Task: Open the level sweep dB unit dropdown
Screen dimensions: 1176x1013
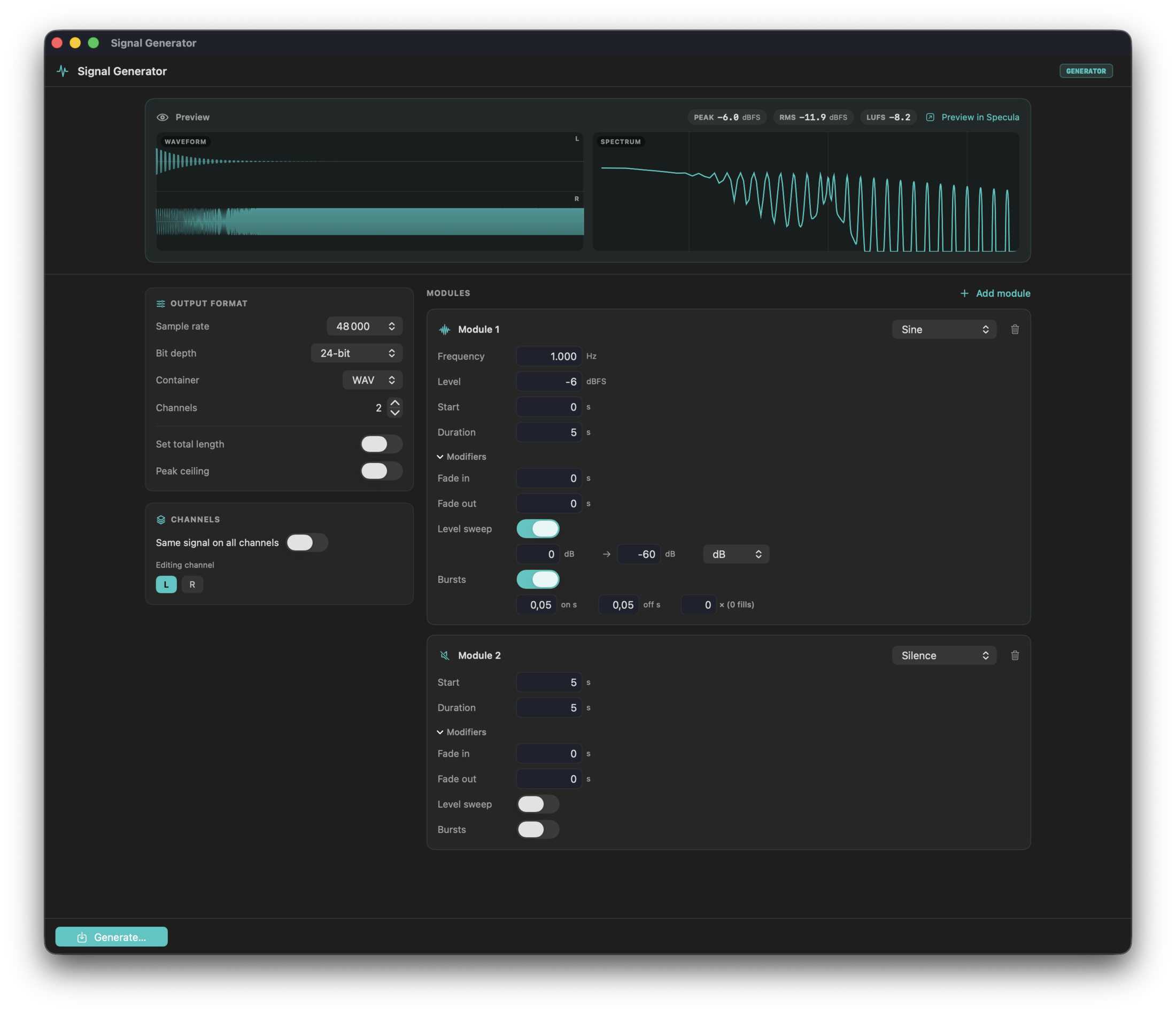Action: pos(736,554)
